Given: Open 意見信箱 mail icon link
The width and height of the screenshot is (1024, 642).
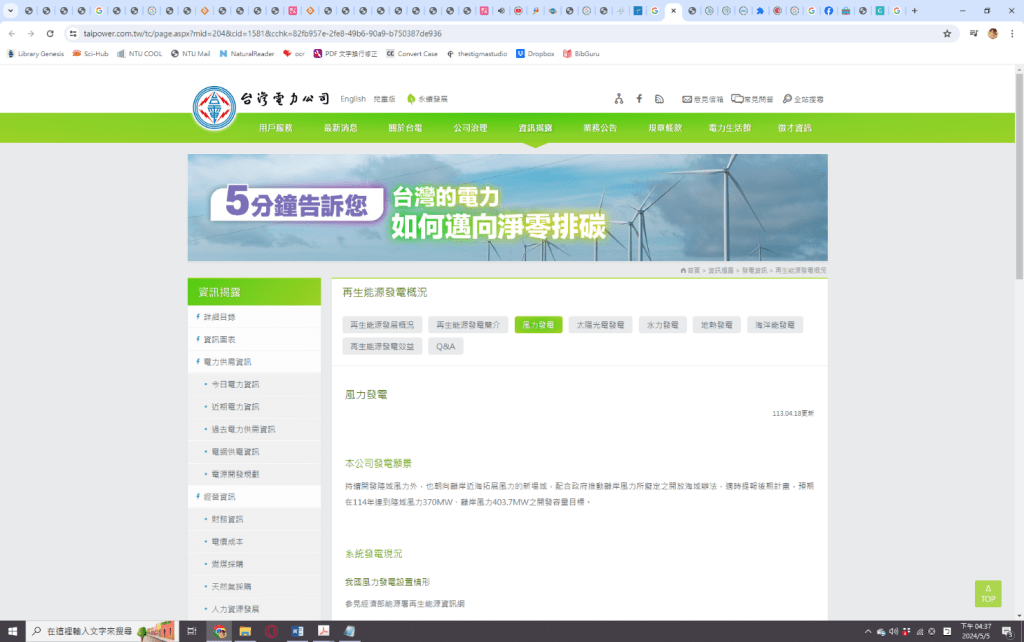Looking at the screenshot, I should (702, 99).
